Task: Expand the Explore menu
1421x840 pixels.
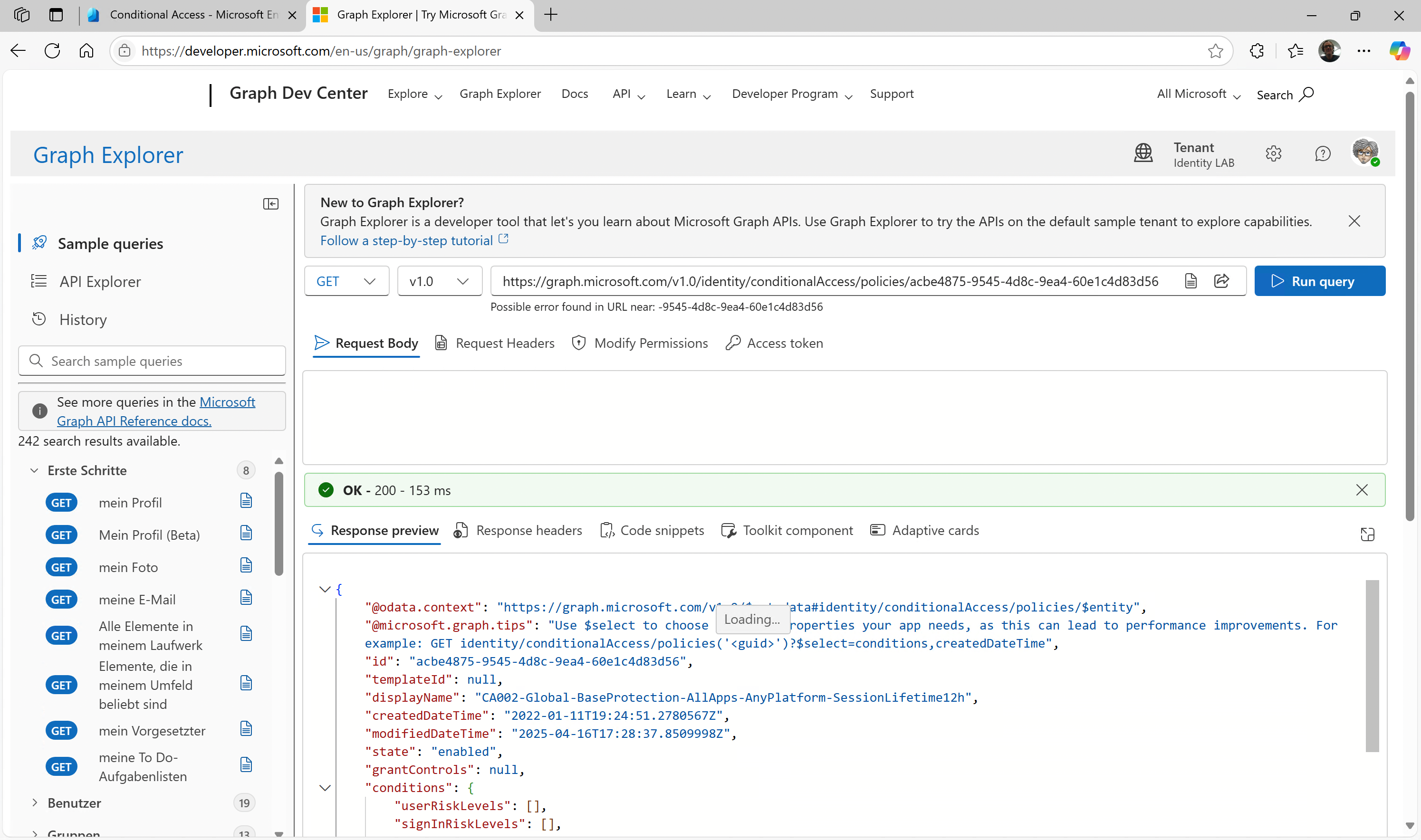Action: coord(414,95)
